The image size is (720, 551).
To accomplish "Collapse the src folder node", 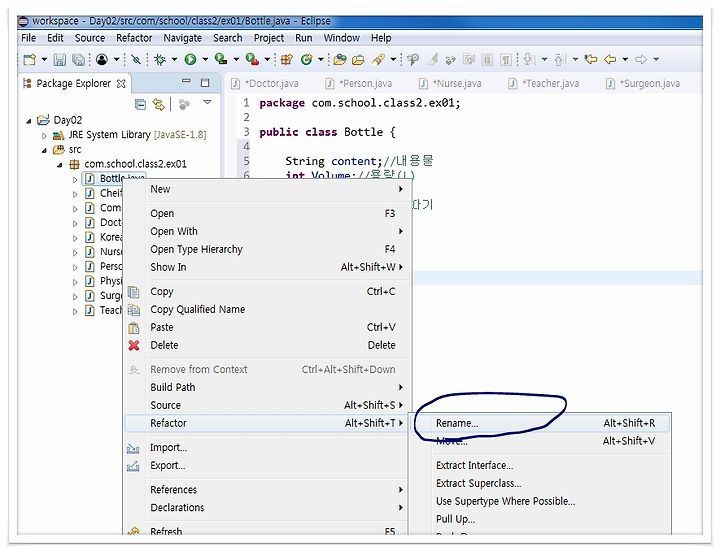I will (44, 150).
